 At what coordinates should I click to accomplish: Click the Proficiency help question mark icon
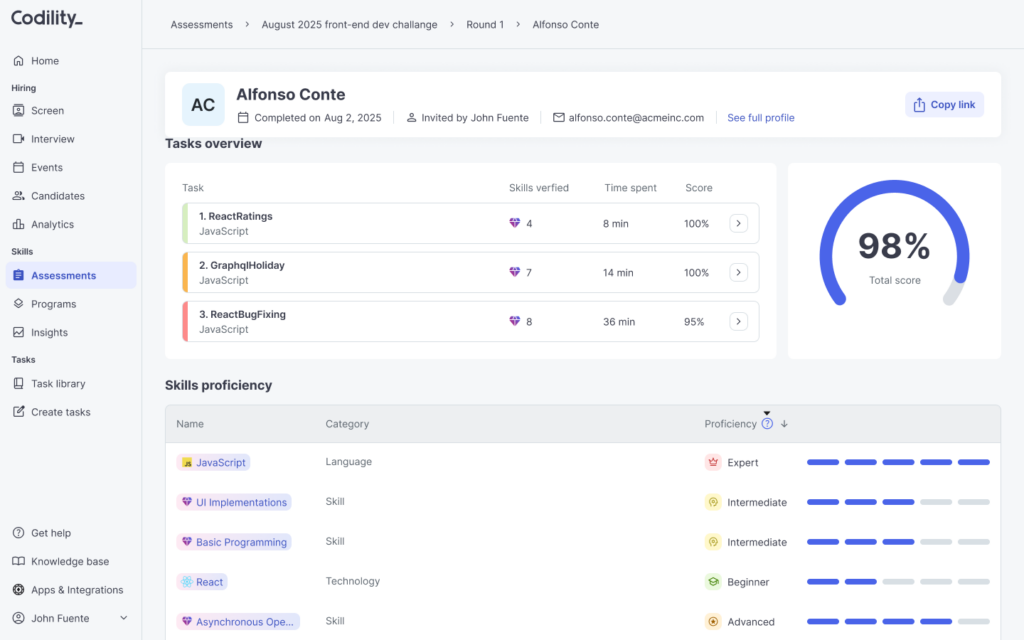[x=767, y=423]
